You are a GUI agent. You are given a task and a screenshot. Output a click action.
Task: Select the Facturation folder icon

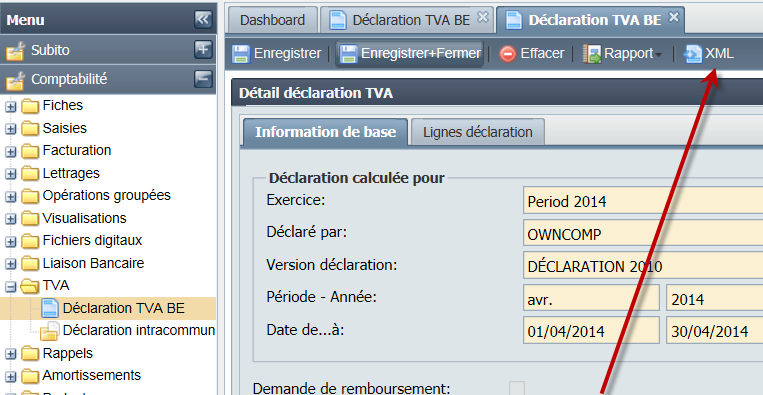tap(30, 151)
